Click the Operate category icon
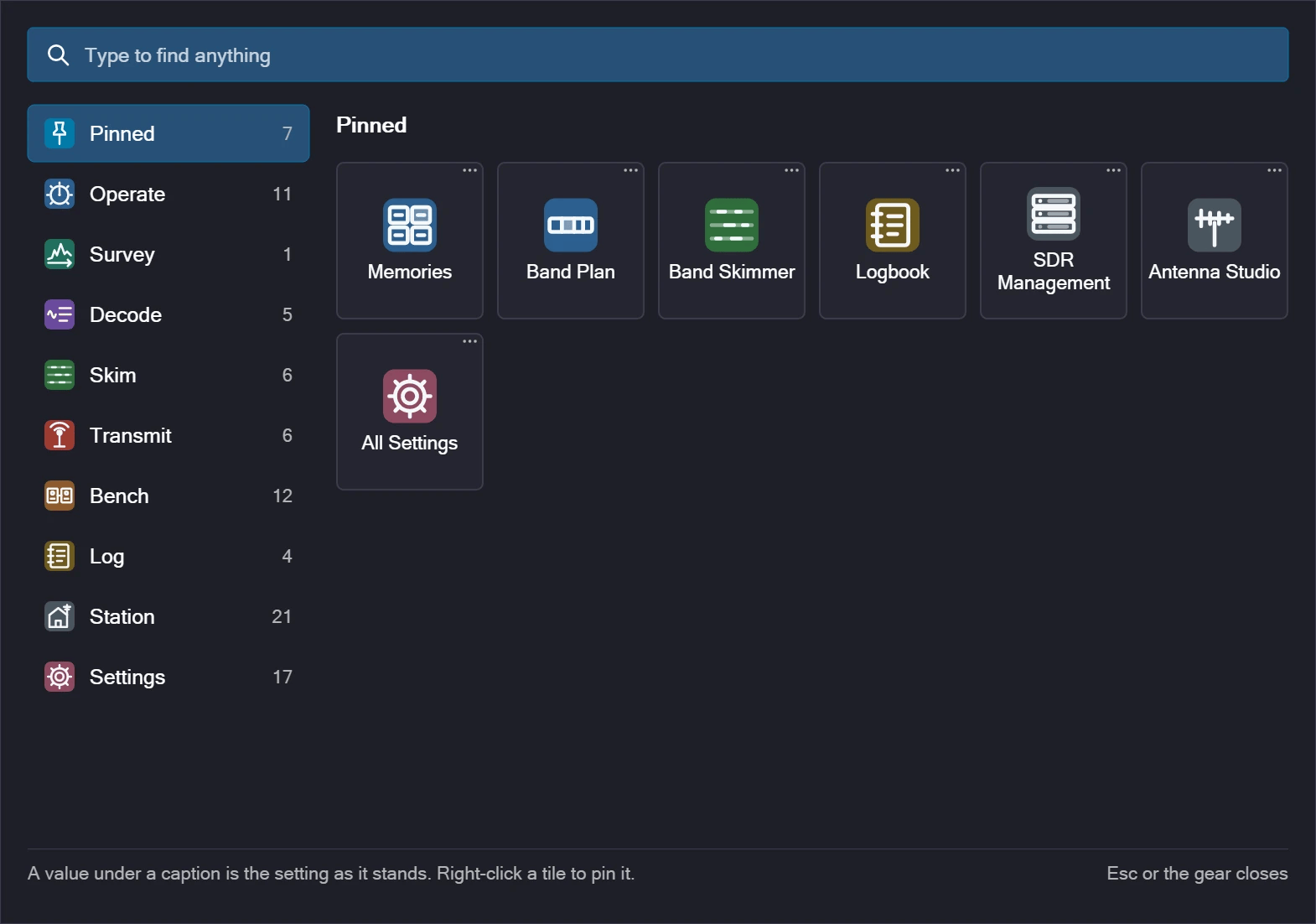The image size is (1316, 924). (x=60, y=194)
